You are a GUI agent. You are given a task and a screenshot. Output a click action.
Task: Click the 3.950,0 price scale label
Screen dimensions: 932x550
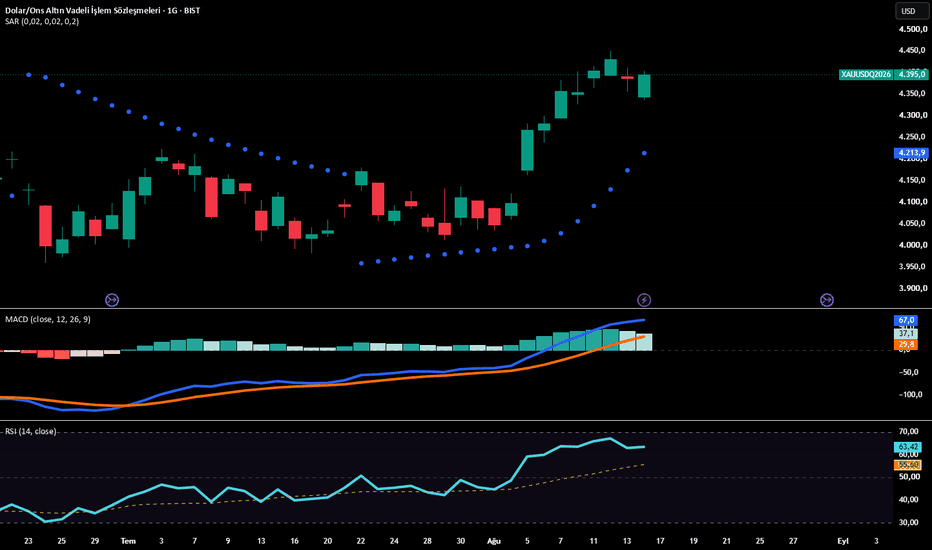pyautogui.click(x=912, y=266)
